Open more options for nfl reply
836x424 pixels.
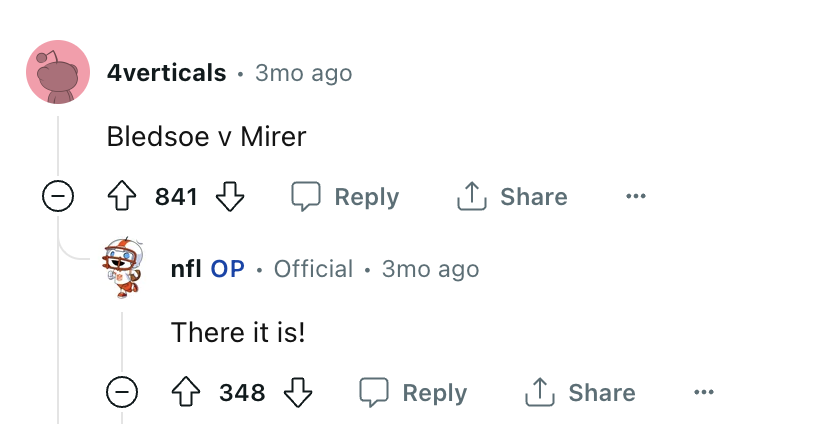coord(704,393)
